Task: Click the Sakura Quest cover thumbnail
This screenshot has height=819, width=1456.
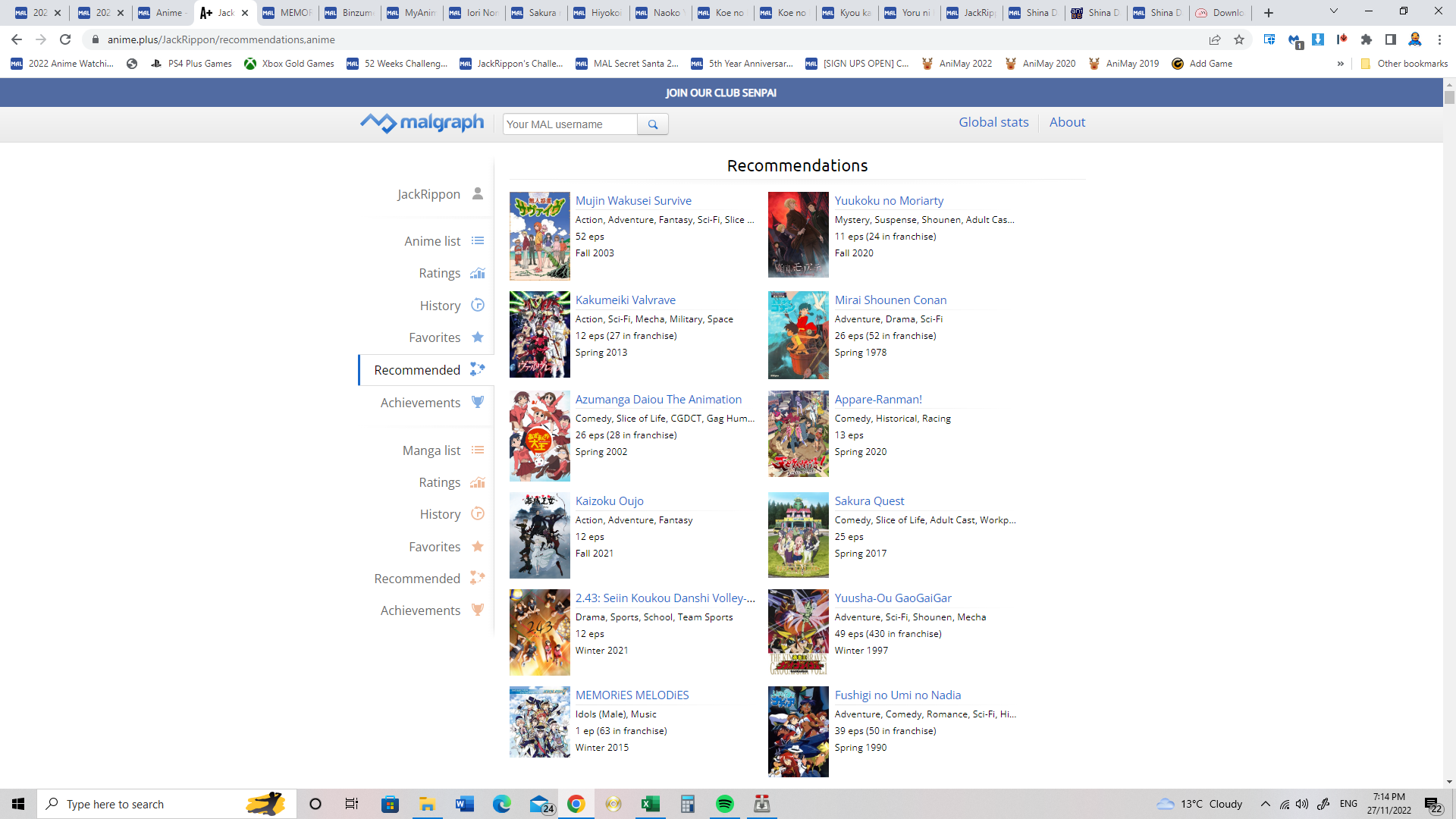Action: point(798,535)
